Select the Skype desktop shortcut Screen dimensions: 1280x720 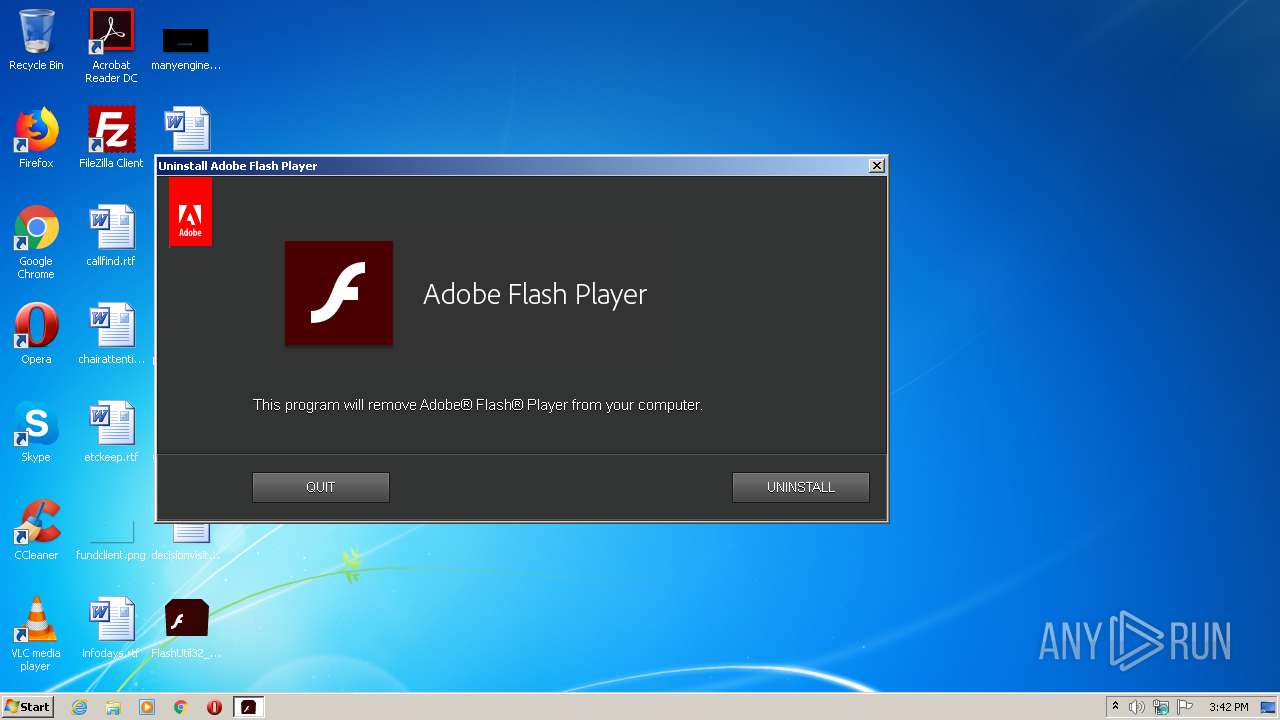point(36,432)
